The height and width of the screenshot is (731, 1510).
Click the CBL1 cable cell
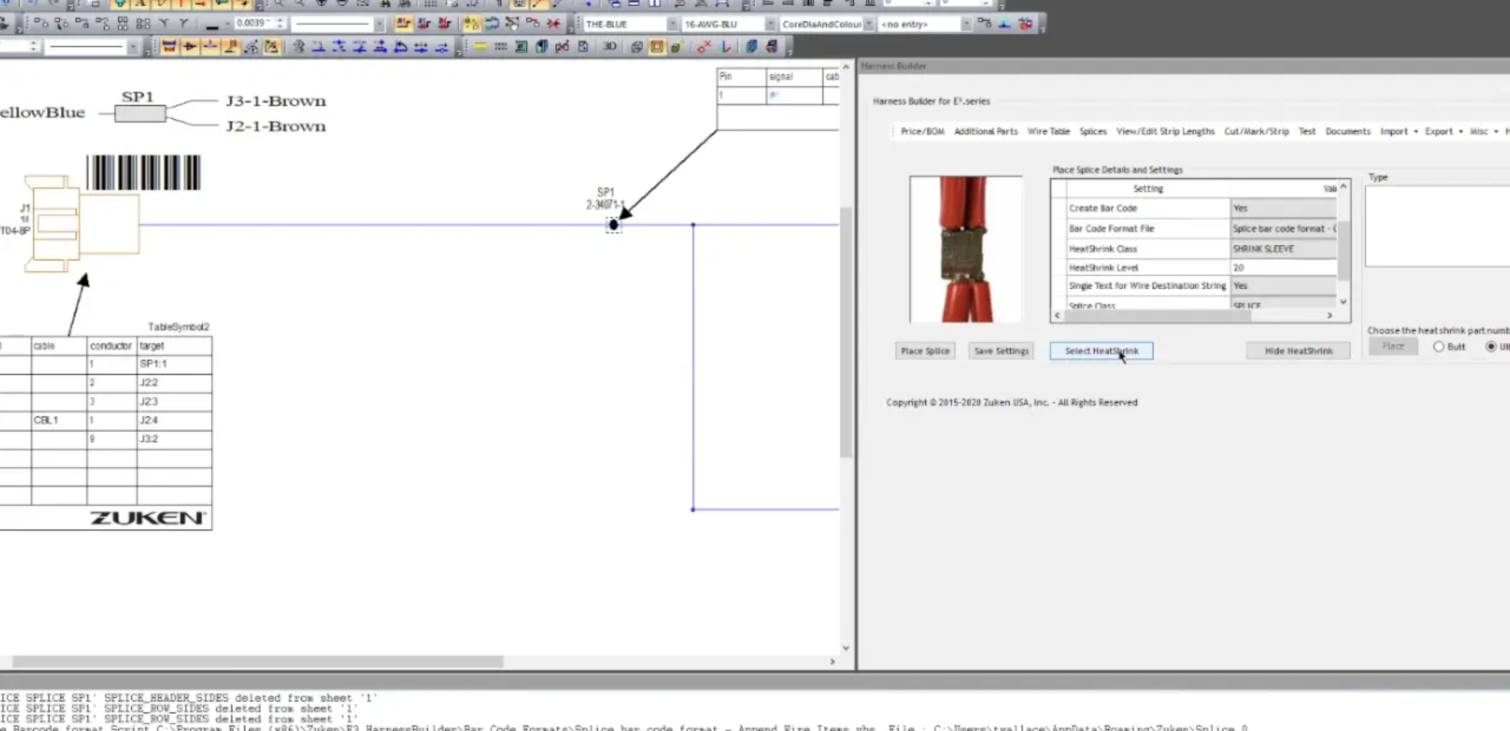click(x=58, y=420)
